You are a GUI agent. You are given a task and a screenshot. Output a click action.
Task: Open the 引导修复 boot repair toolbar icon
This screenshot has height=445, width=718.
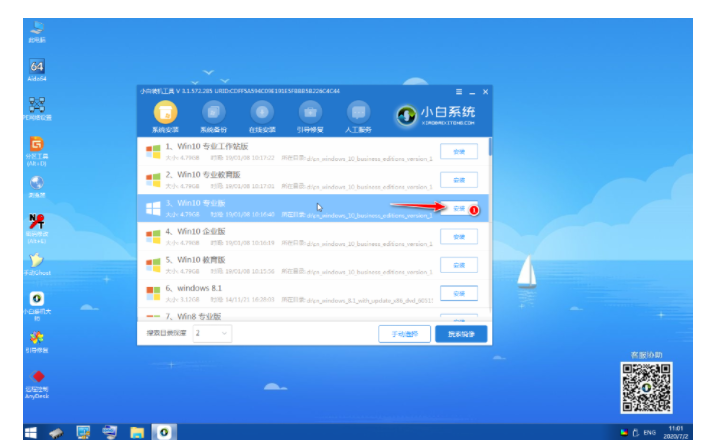coord(310,117)
